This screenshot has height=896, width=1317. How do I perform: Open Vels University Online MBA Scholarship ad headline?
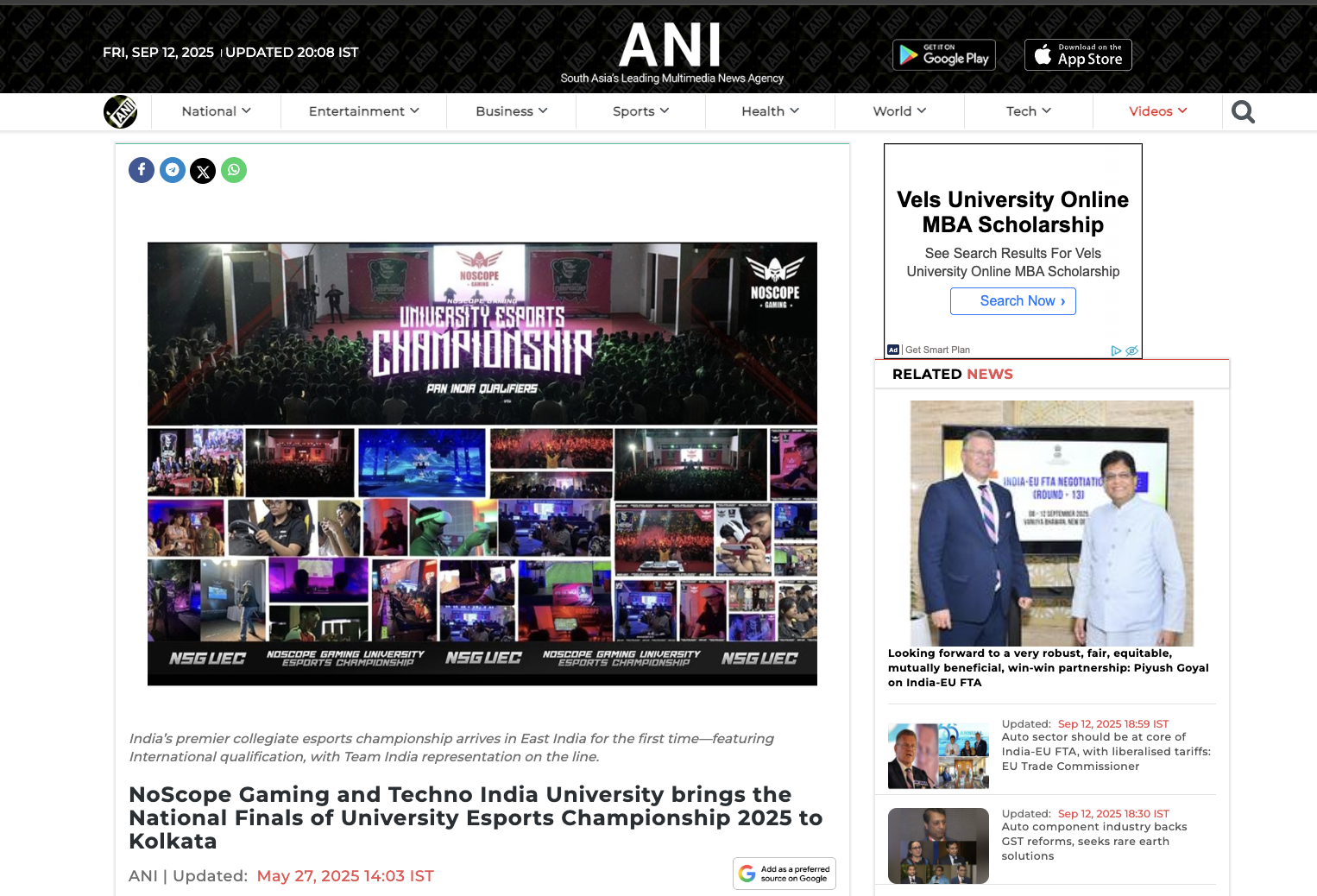click(1013, 212)
